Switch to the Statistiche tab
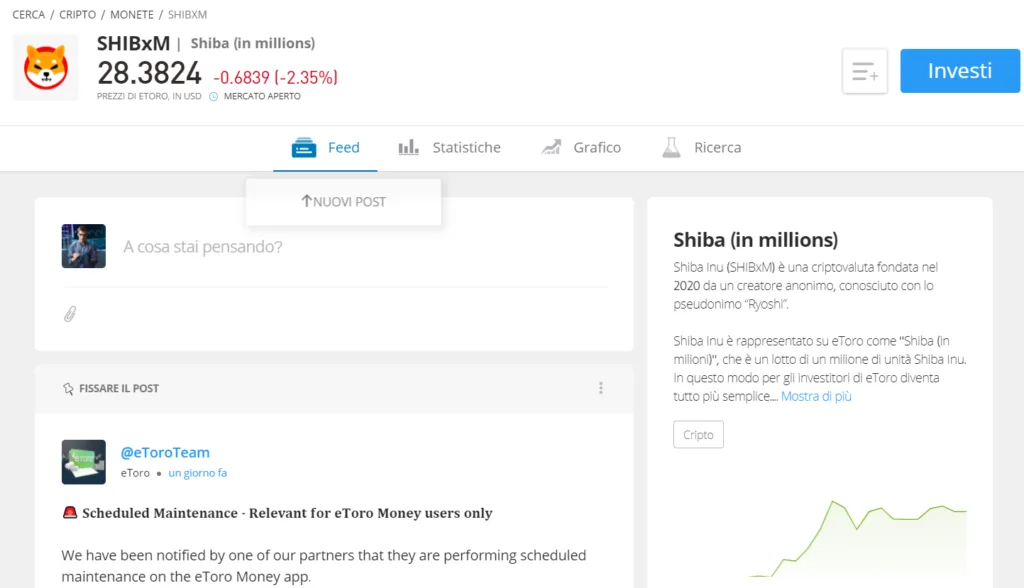This screenshot has width=1024, height=588. click(x=449, y=148)
